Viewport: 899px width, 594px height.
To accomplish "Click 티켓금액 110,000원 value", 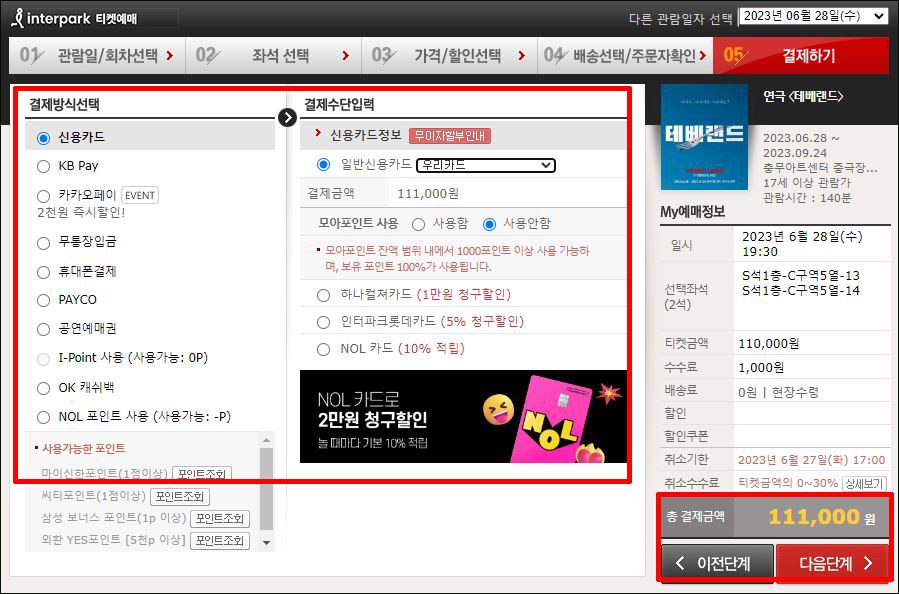I will click(x=769, y=344).
